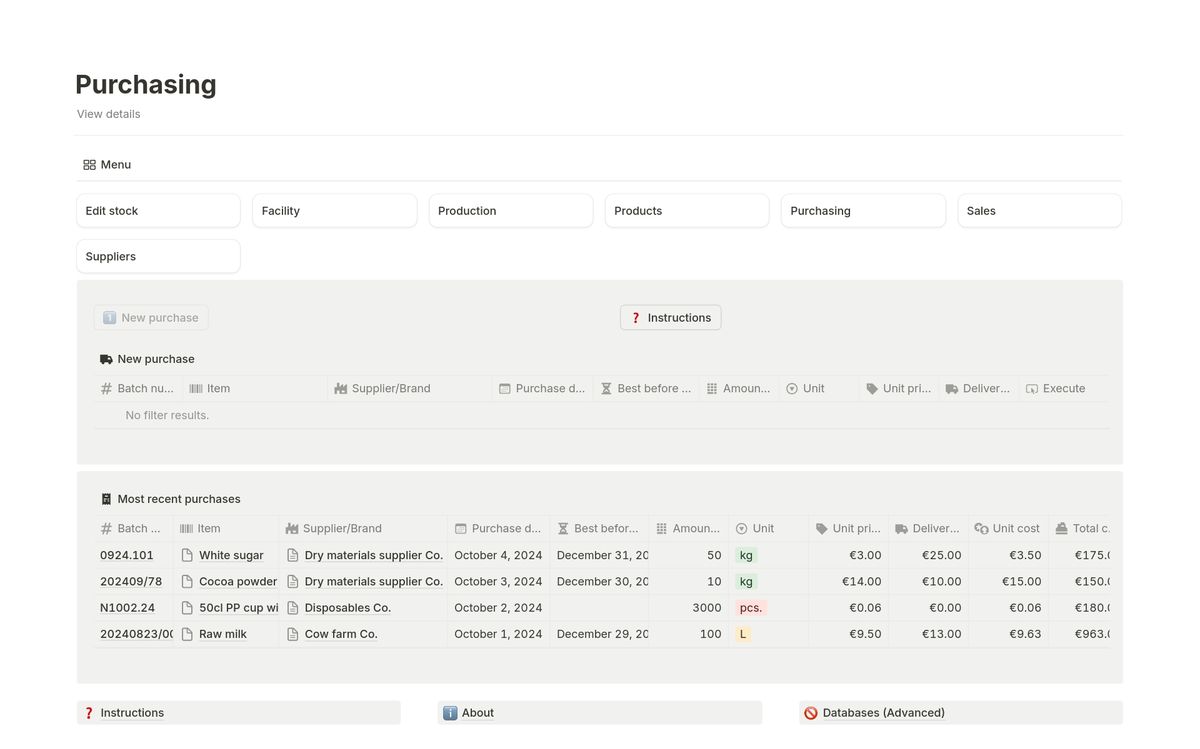Expand the Databases (Advanced) section
This screenshot has height=749, width=1200.
click(883, 713)
